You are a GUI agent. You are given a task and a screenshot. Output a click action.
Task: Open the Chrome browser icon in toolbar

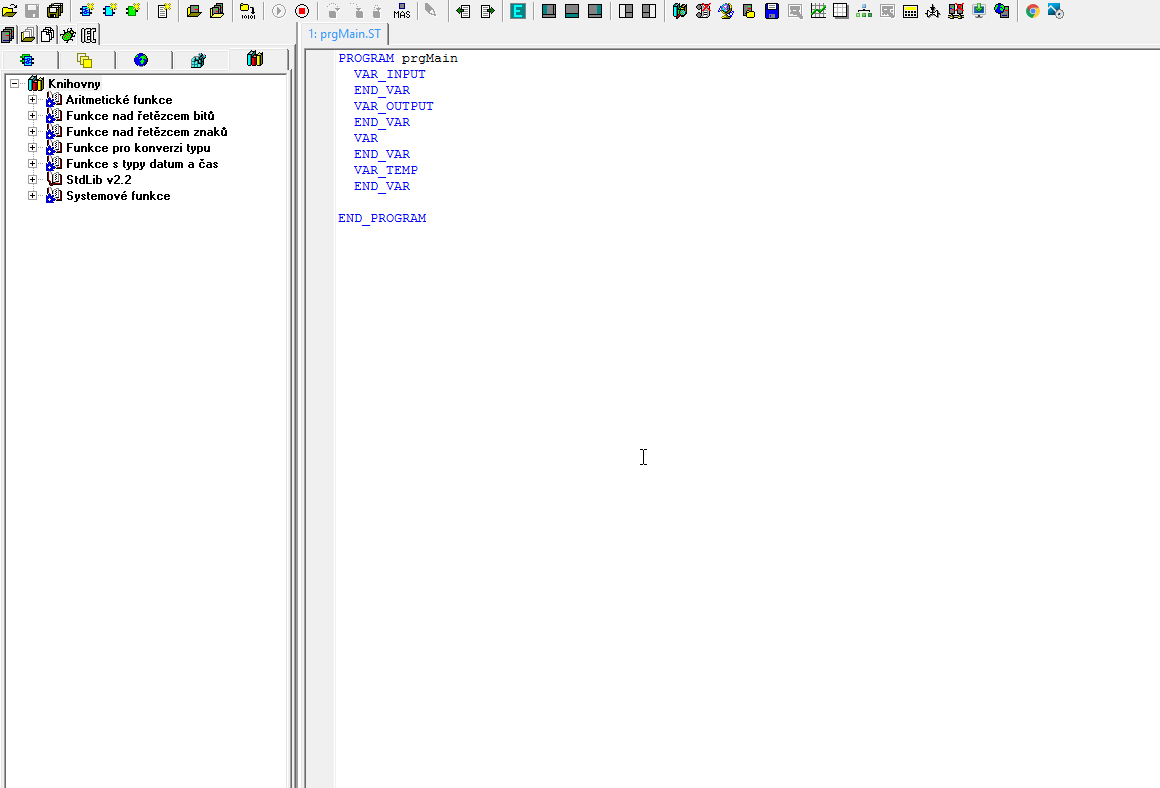coord(1033,11)
